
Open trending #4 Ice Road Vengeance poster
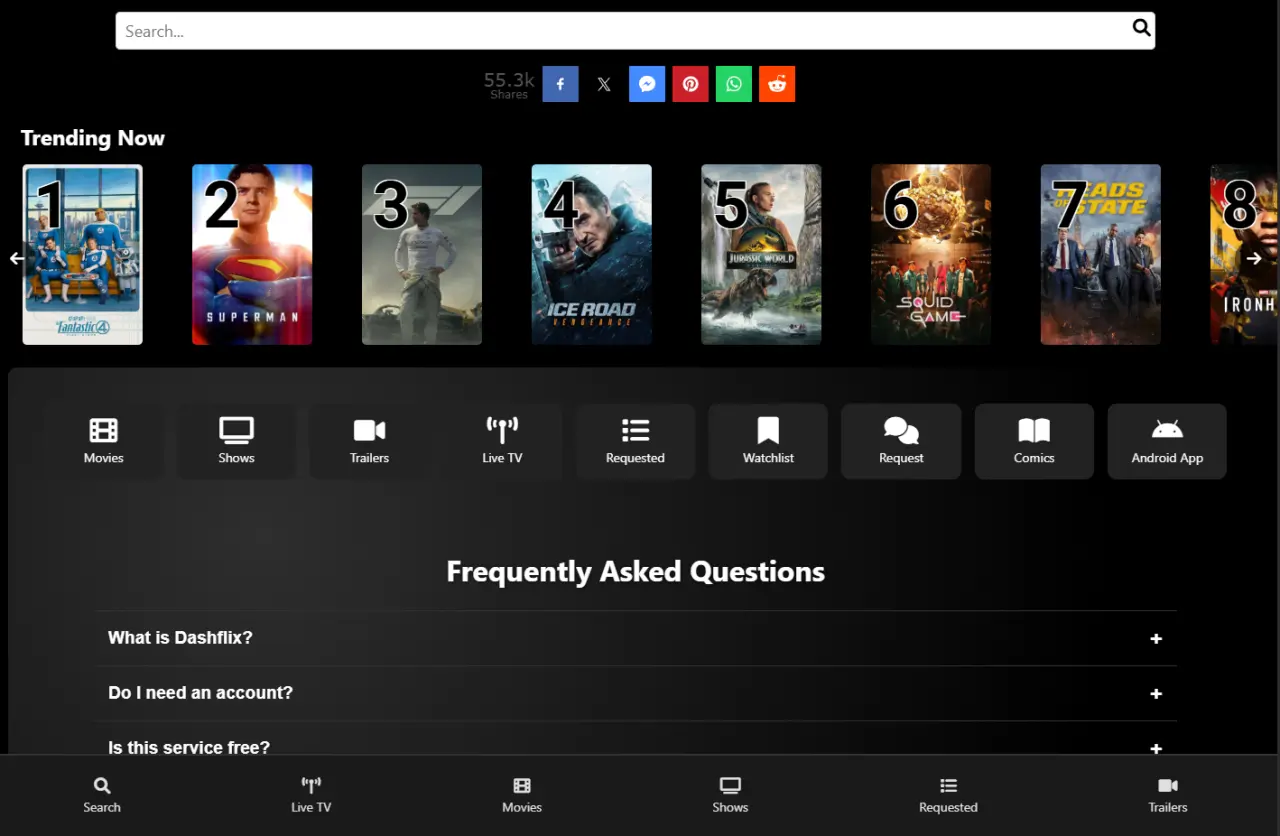(x=592, y=255)
